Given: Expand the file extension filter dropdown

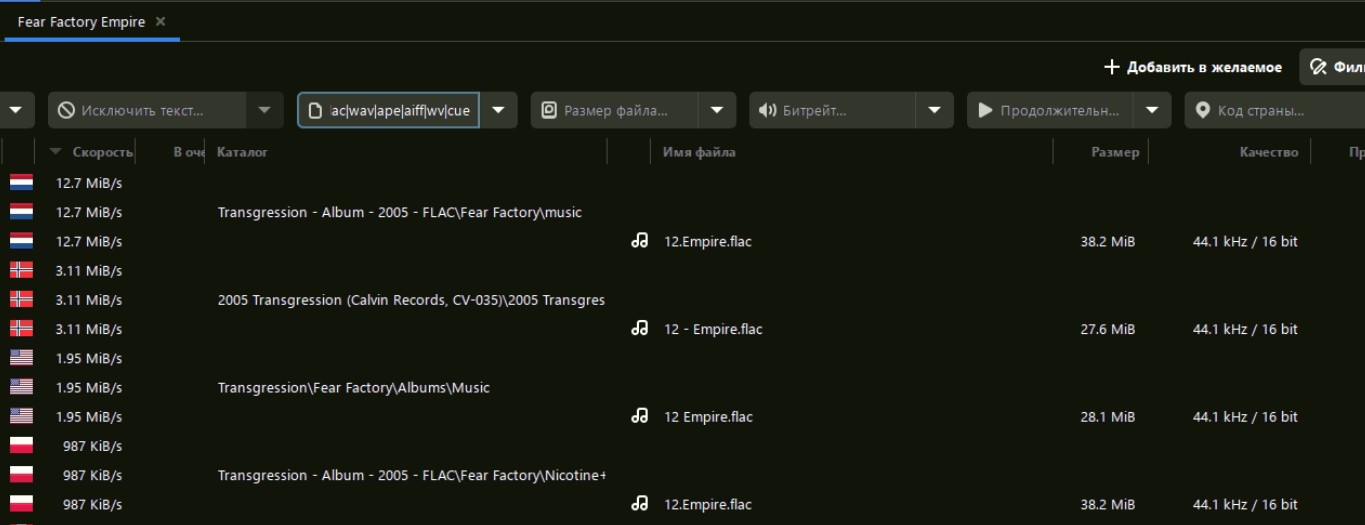Looking at the screenshot, I should 499,110.
